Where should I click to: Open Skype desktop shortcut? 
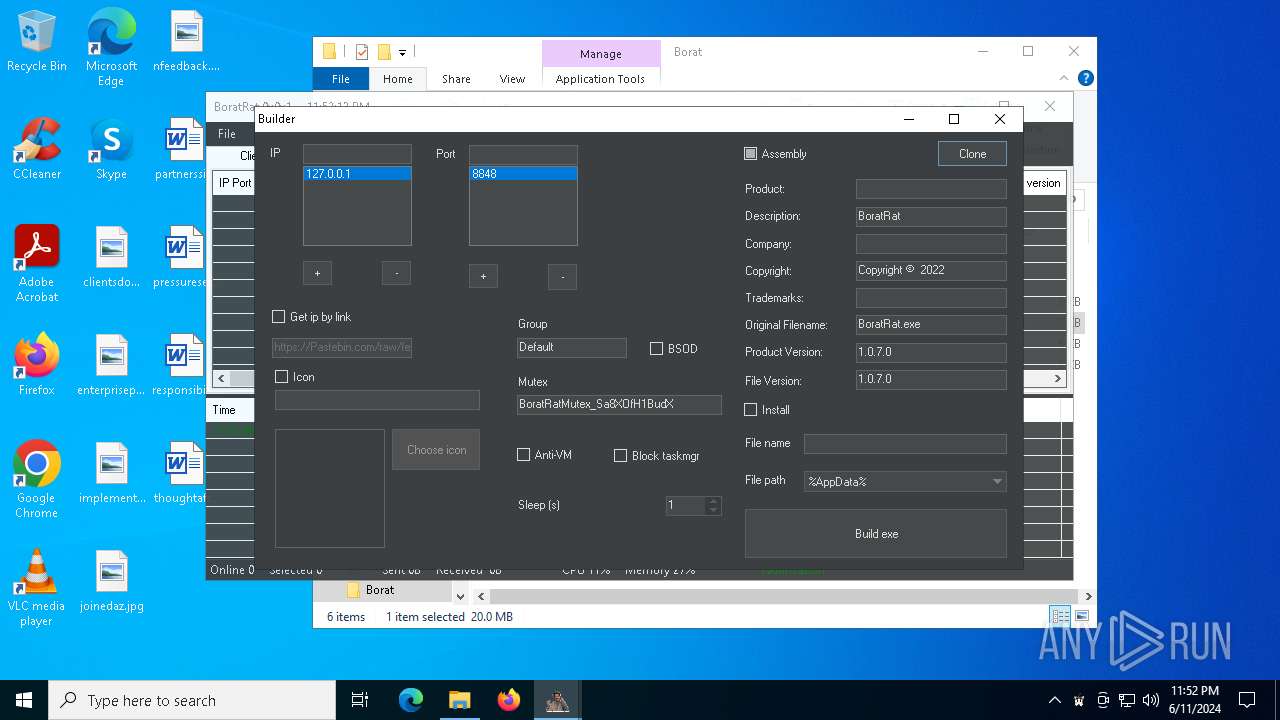(x=111, y=148)
